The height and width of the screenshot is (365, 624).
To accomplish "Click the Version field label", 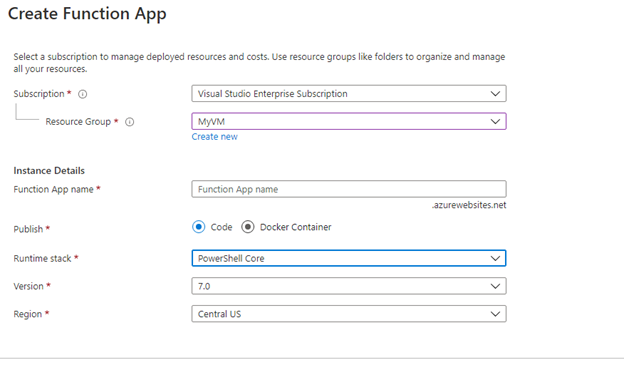I will [28, 287].
